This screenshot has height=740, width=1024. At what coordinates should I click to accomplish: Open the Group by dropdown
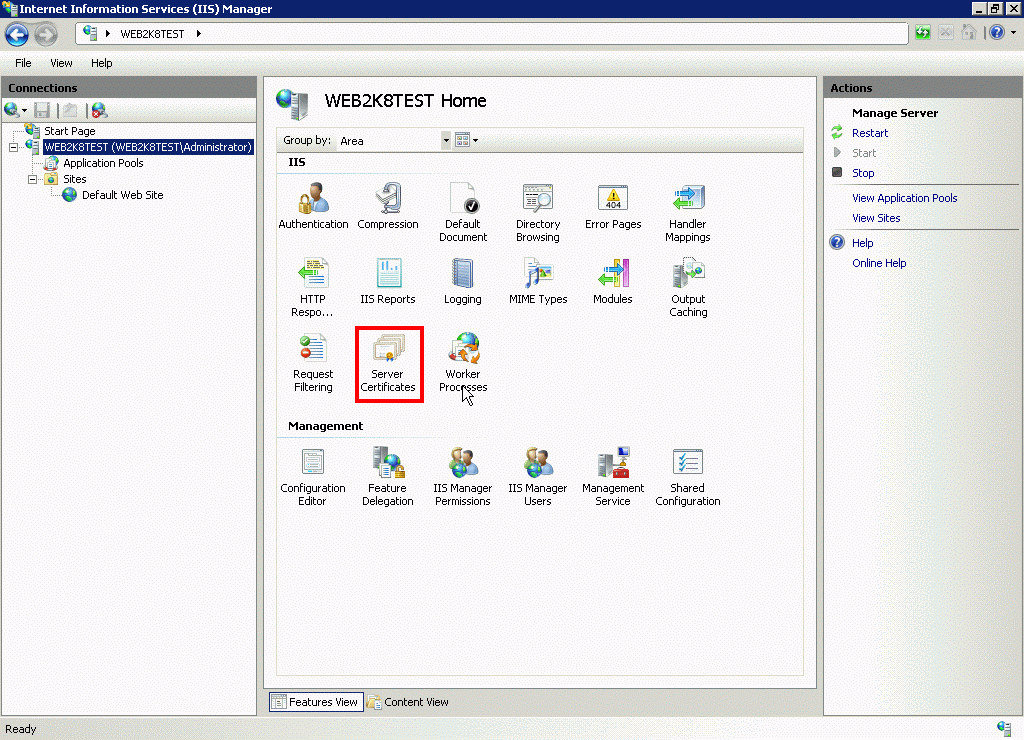pyautogui.click(x=446, y=141)
